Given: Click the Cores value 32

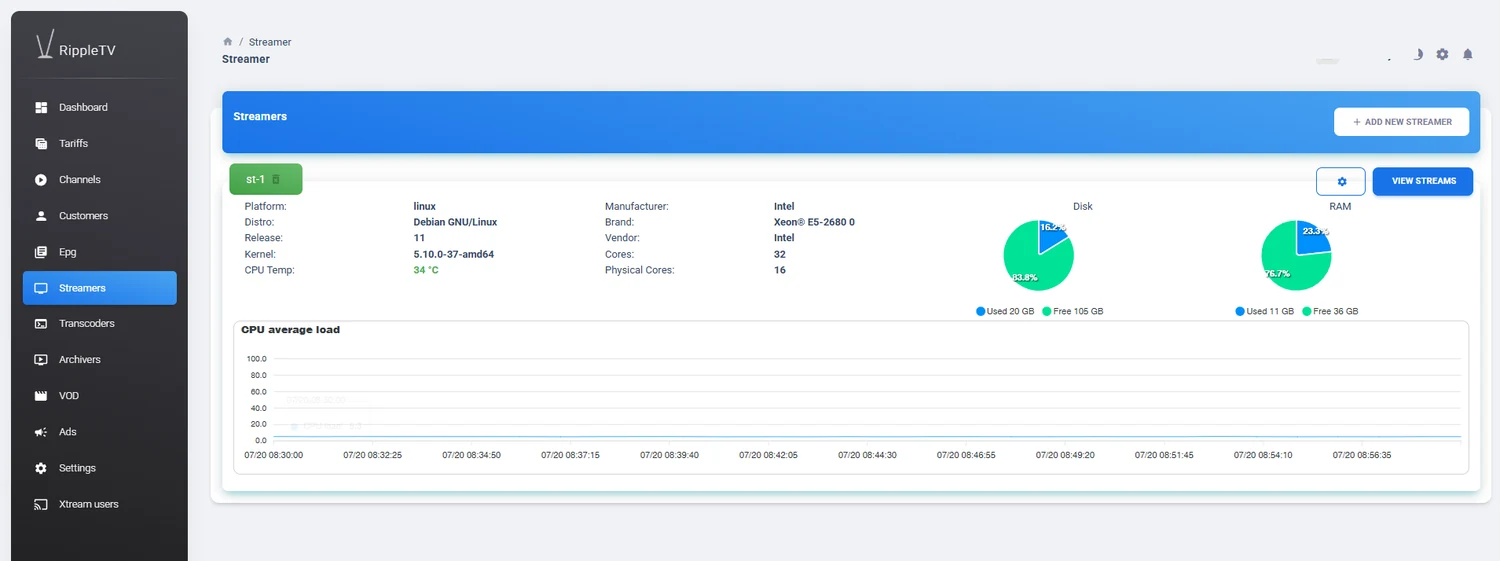Looking at the screenshot, I should (779, 254).
